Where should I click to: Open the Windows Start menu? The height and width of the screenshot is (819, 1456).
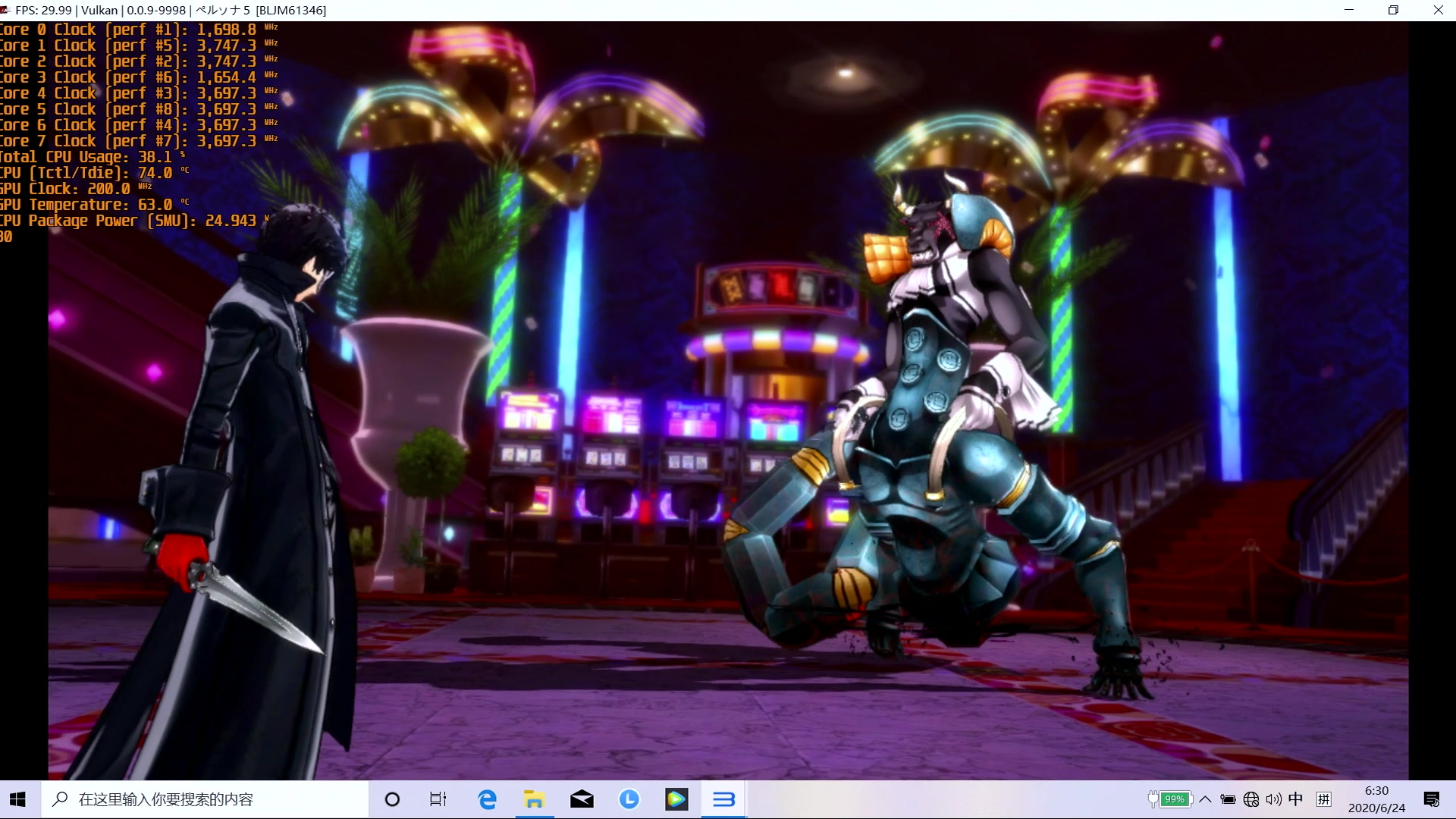click(x=18, y=799)
